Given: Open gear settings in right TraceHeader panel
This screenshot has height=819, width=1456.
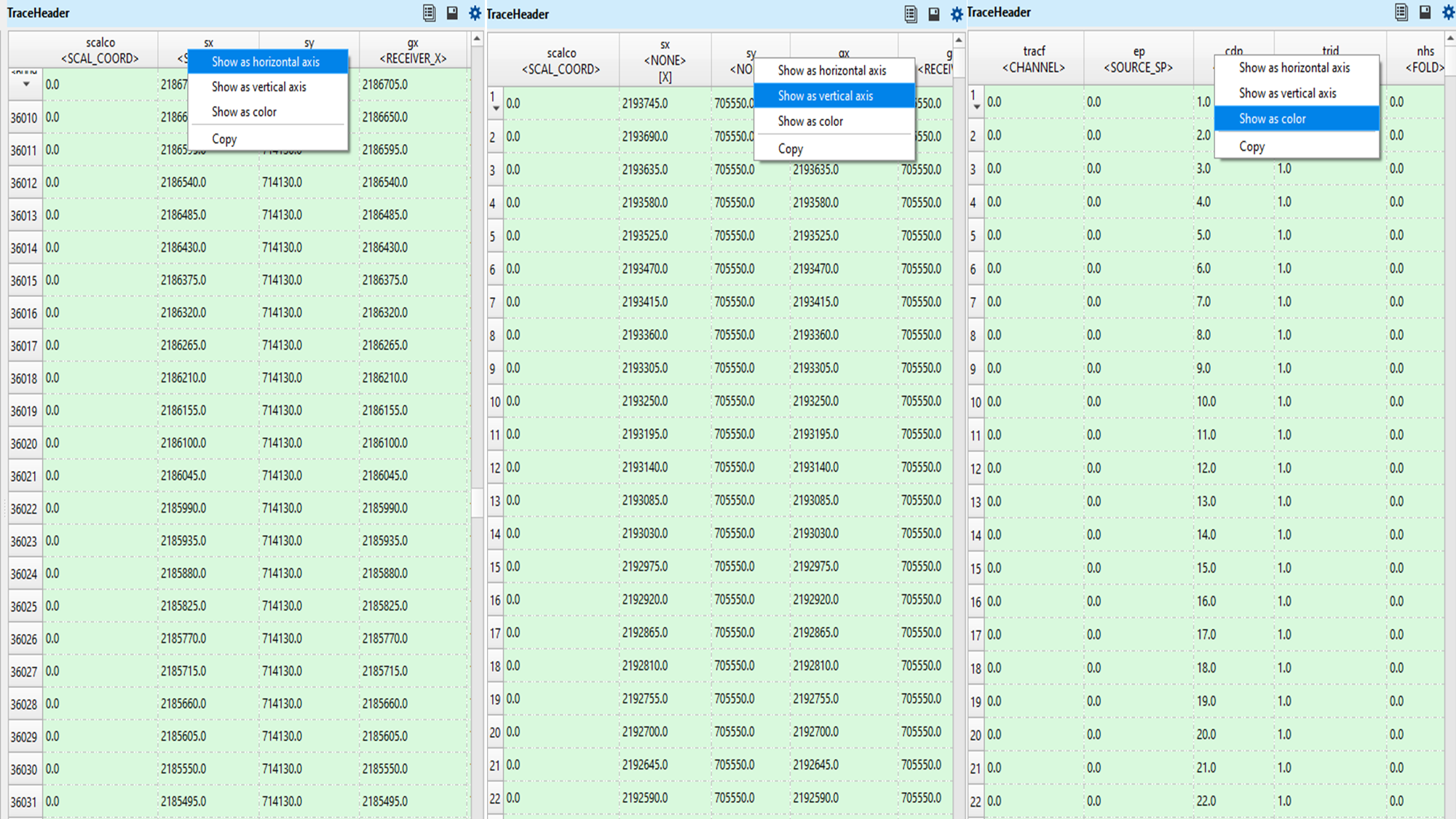Looking at the screenshot, I should 1448,12.
